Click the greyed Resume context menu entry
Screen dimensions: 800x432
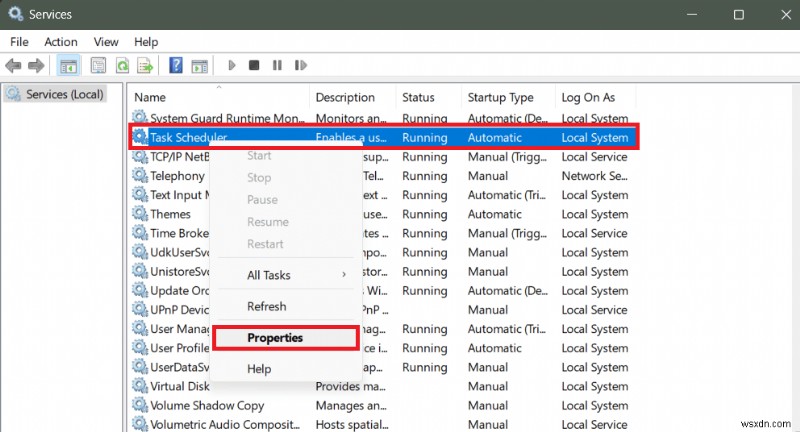285,222
